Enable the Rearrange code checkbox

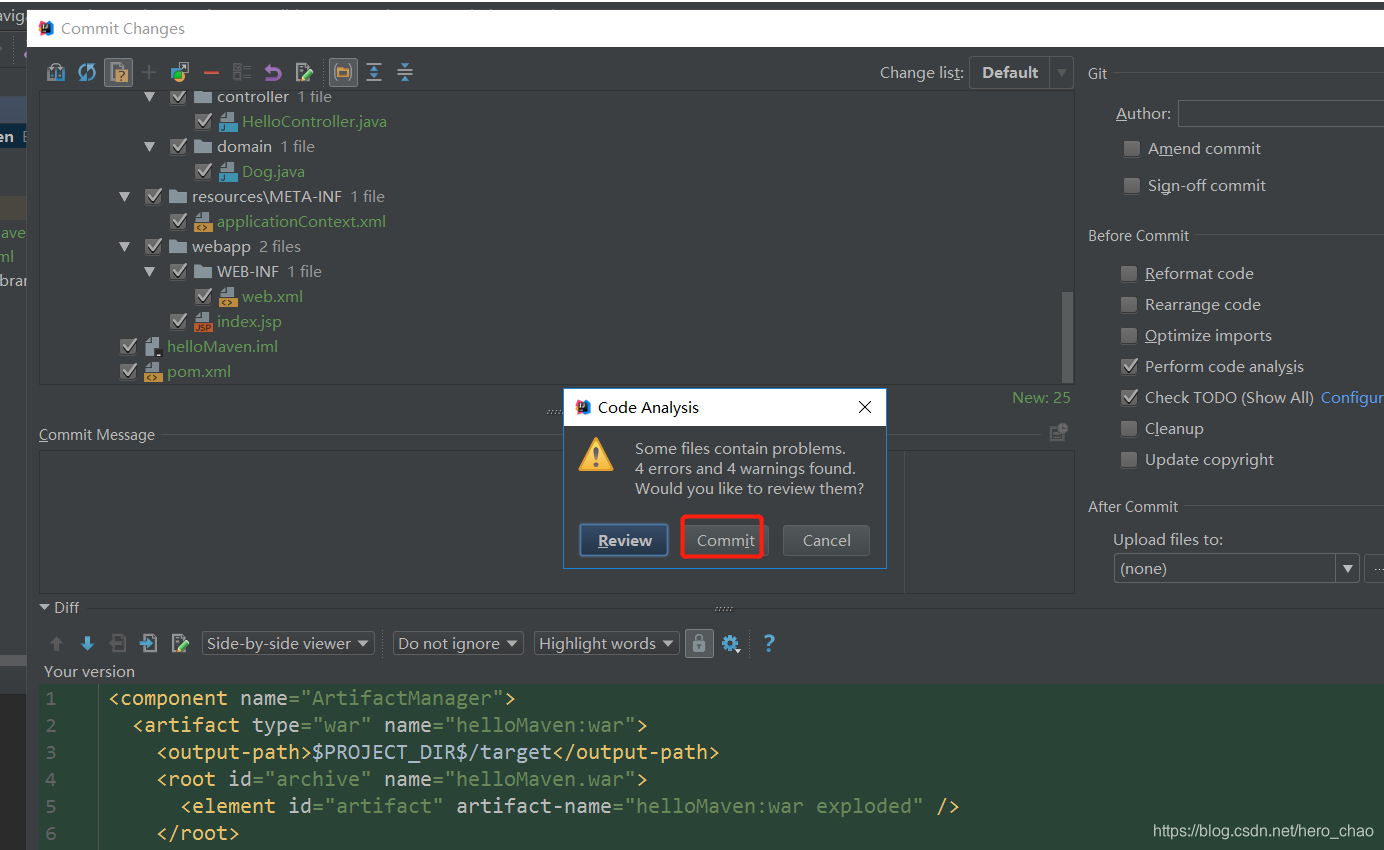click(x=1129, y=304)
